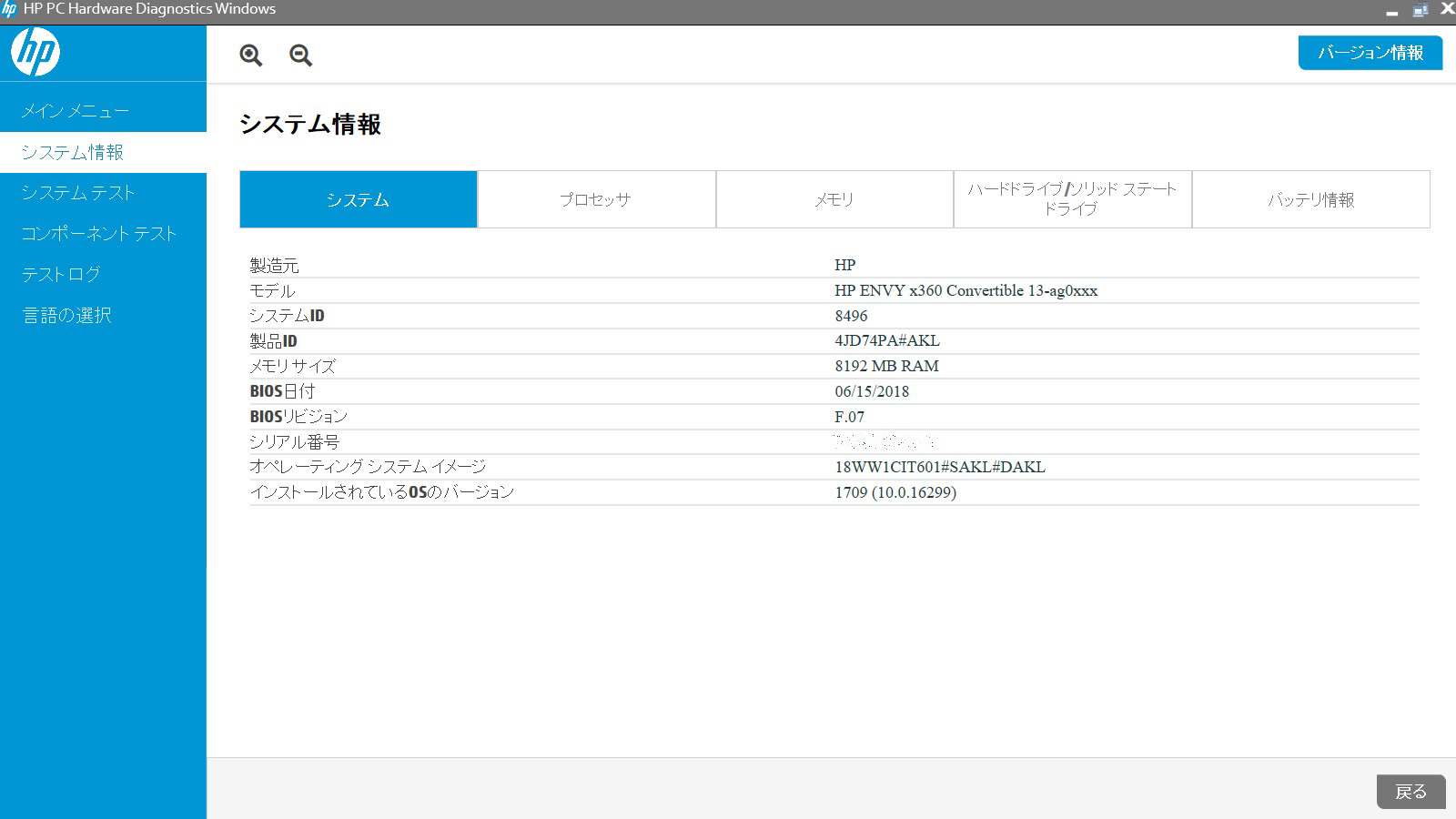Click the インストールされているOSのバージョン label

[382, 492]
